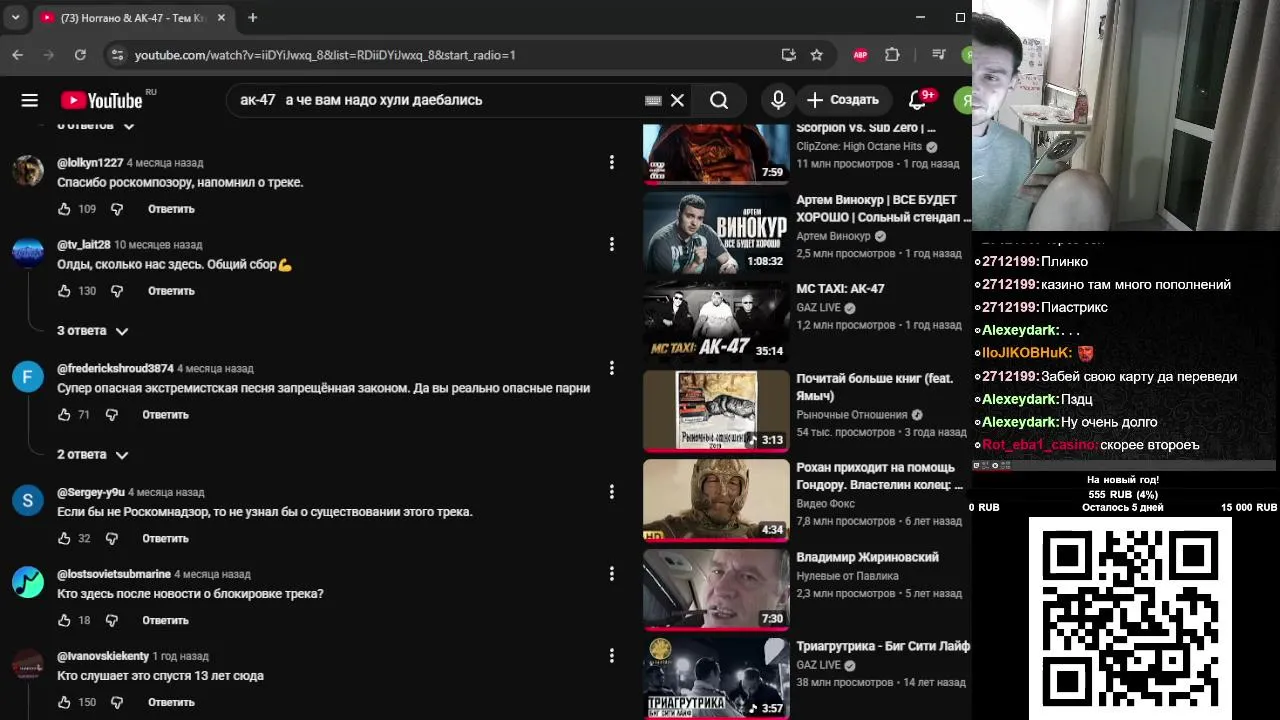The image size is (1280, 720).
Task: Dislike the comment by @frederickshroud3874
Action: click(x=111, y=414)
